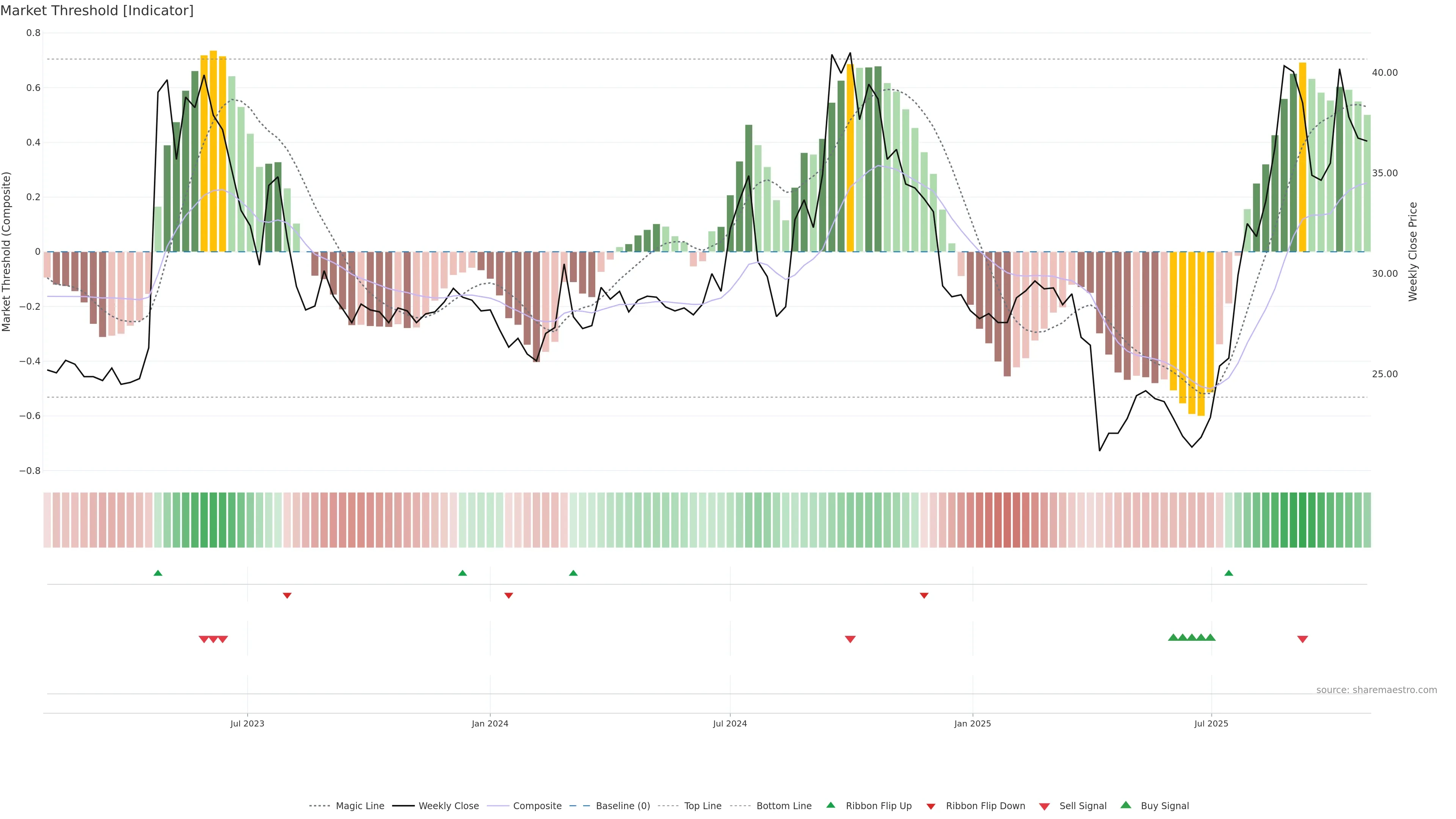Click the Buy Signal legend triangle icon
Viewport: 1456px width, 819px height.
coord(1125,805)
